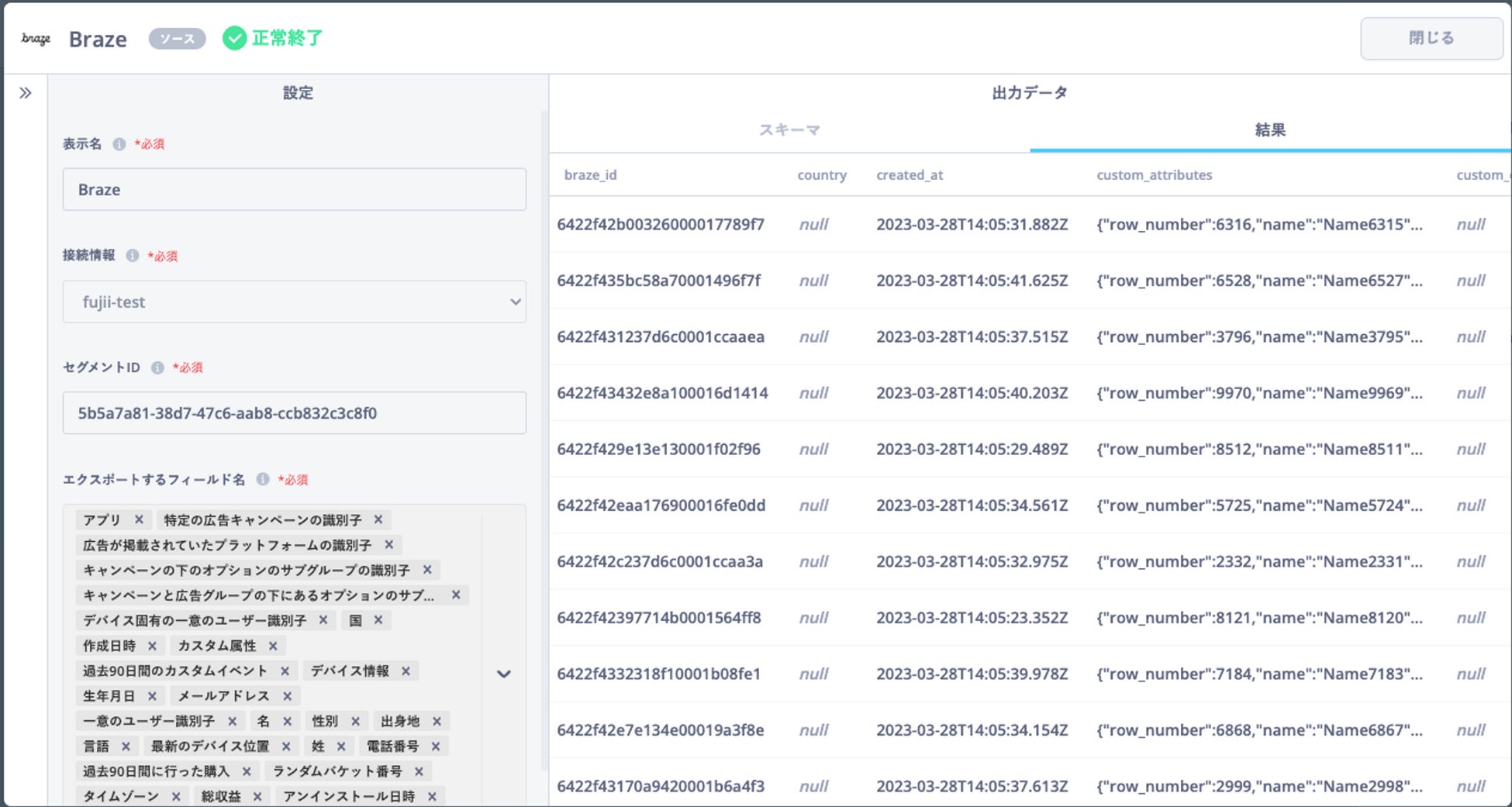1512x807 pixels.
Task: Remove キャンペーンと広告グループの下にあるオプション tag
Action: [x=456, y=595]
